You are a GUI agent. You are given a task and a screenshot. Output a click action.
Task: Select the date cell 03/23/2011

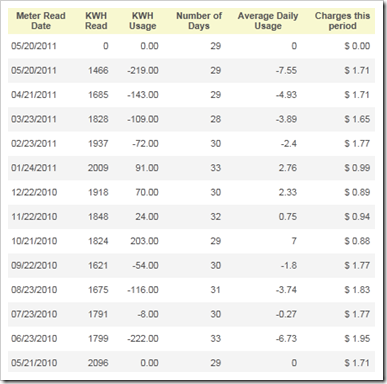[34, 119]
